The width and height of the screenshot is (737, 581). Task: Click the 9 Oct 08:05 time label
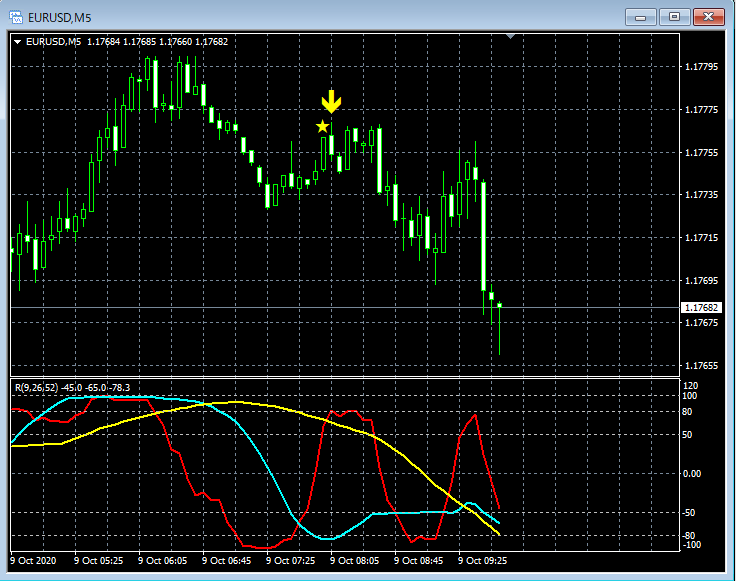[x=354, y=560]
